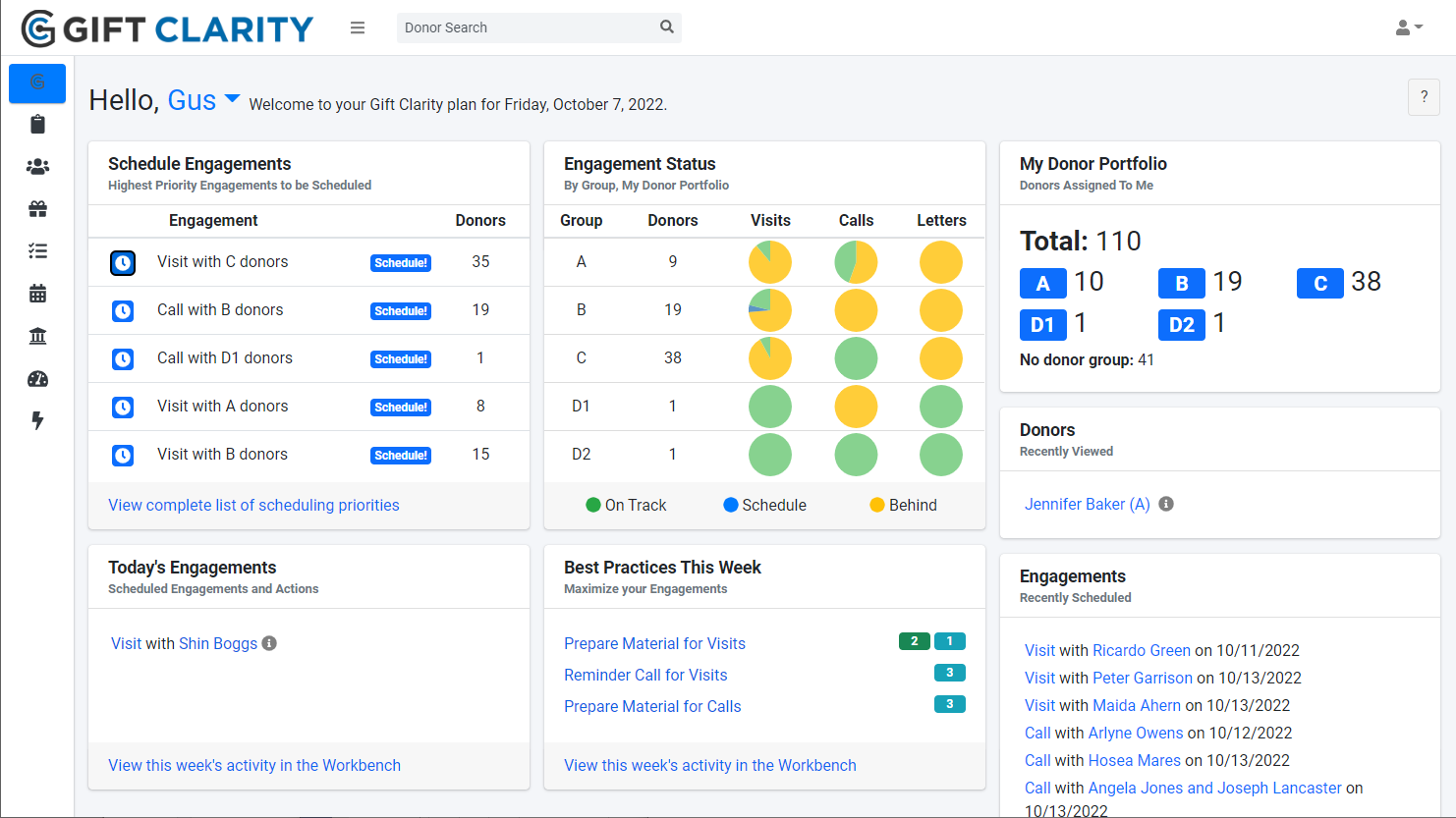Schedule the Visit with B donors engagement
Image resolution: width=1456 pixels, height=818 pixels.
[x=401, y=455]
